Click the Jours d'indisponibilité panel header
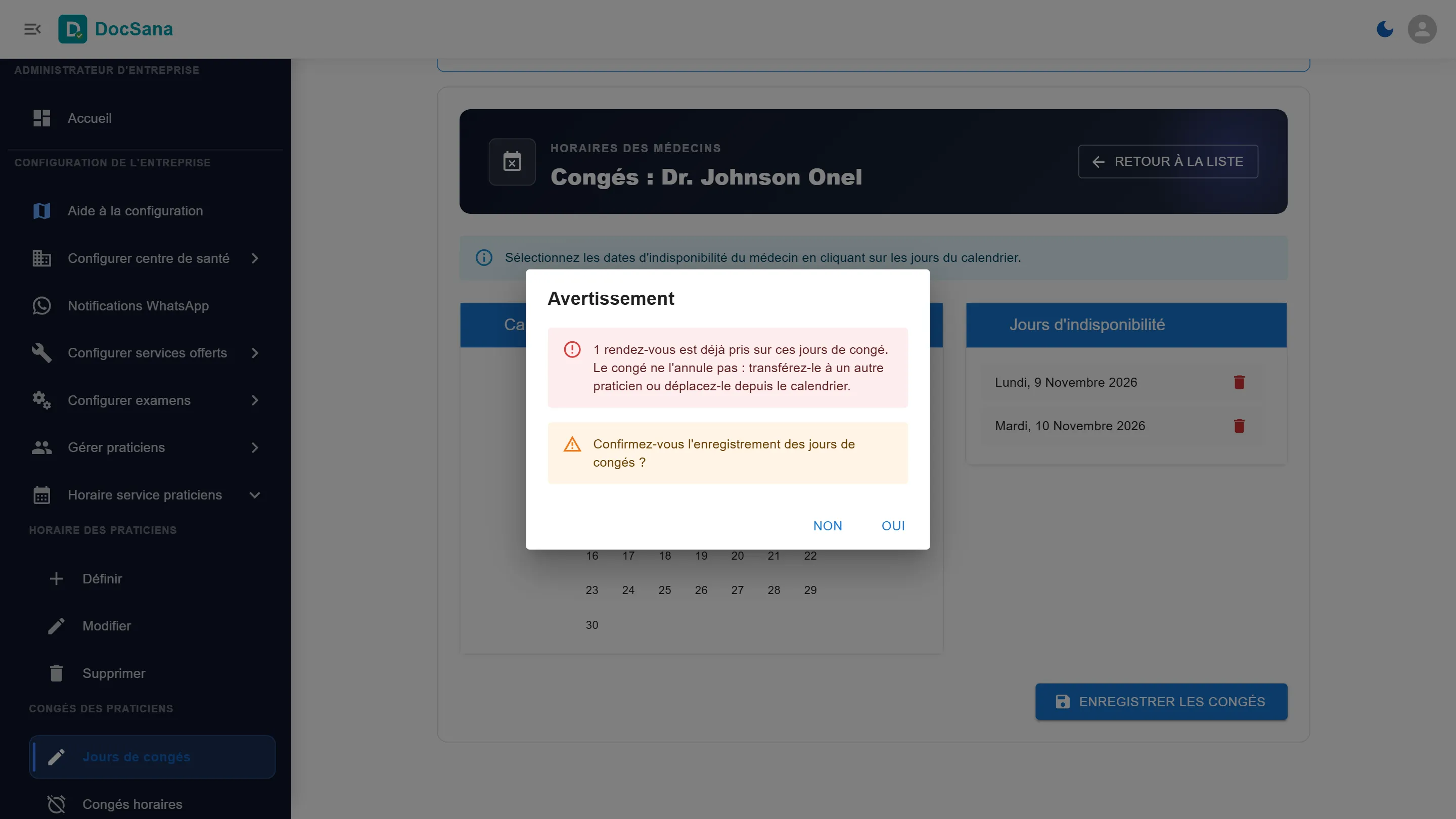 pyautogui.click(x=1126, y=325)
